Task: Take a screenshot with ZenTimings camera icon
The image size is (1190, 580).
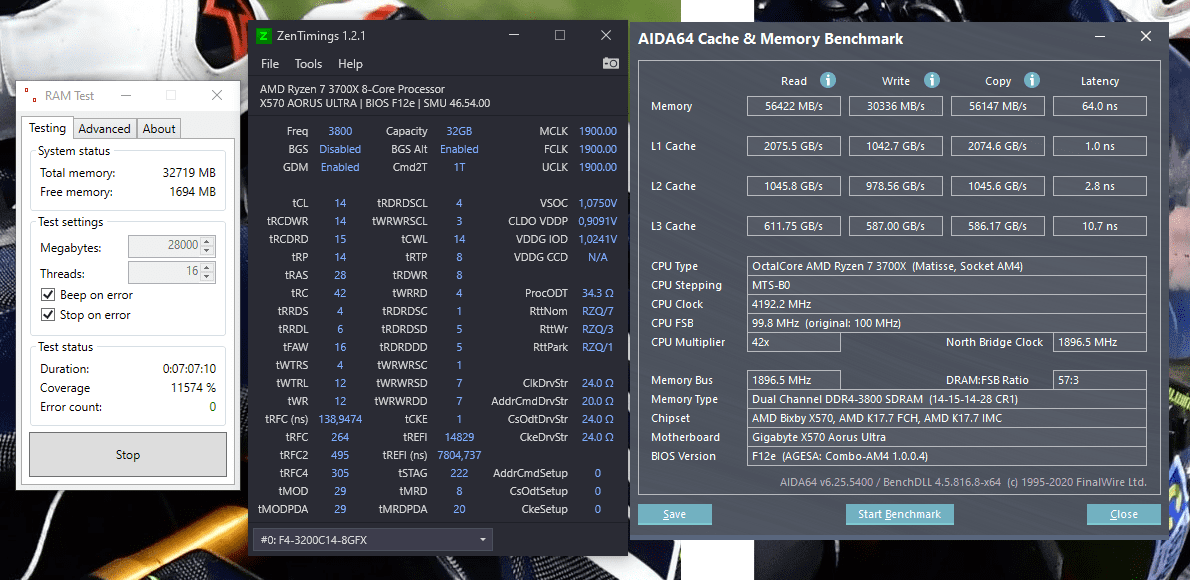Action: 611,64
